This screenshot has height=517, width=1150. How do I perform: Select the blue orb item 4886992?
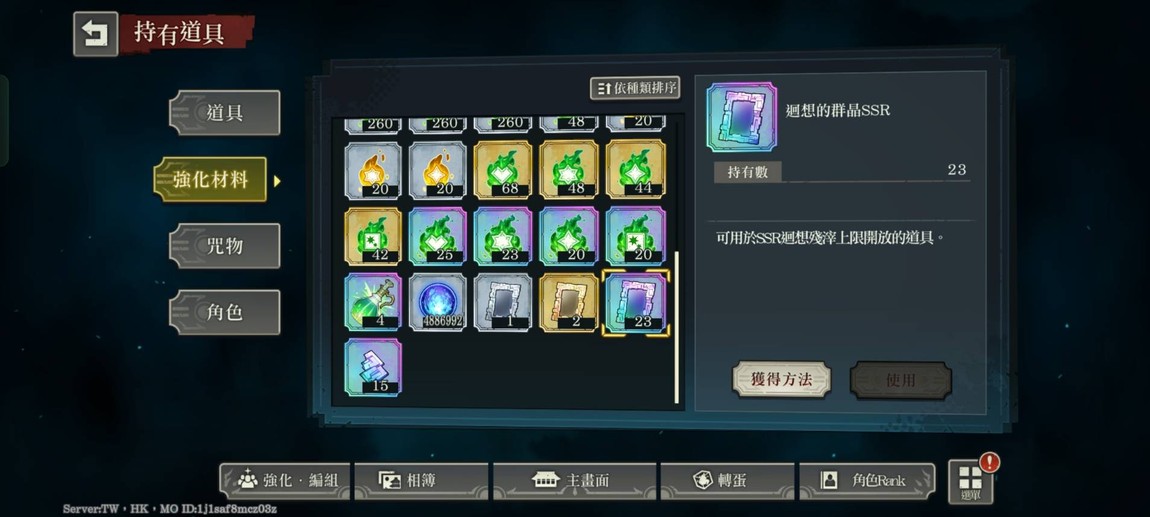[x=437, y=302]
